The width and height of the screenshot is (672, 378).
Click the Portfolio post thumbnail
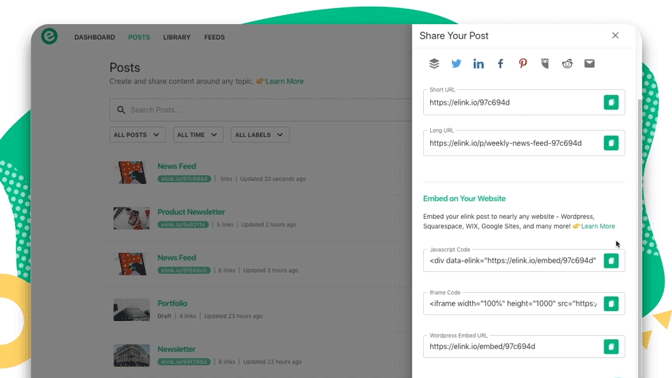point(132,310)
